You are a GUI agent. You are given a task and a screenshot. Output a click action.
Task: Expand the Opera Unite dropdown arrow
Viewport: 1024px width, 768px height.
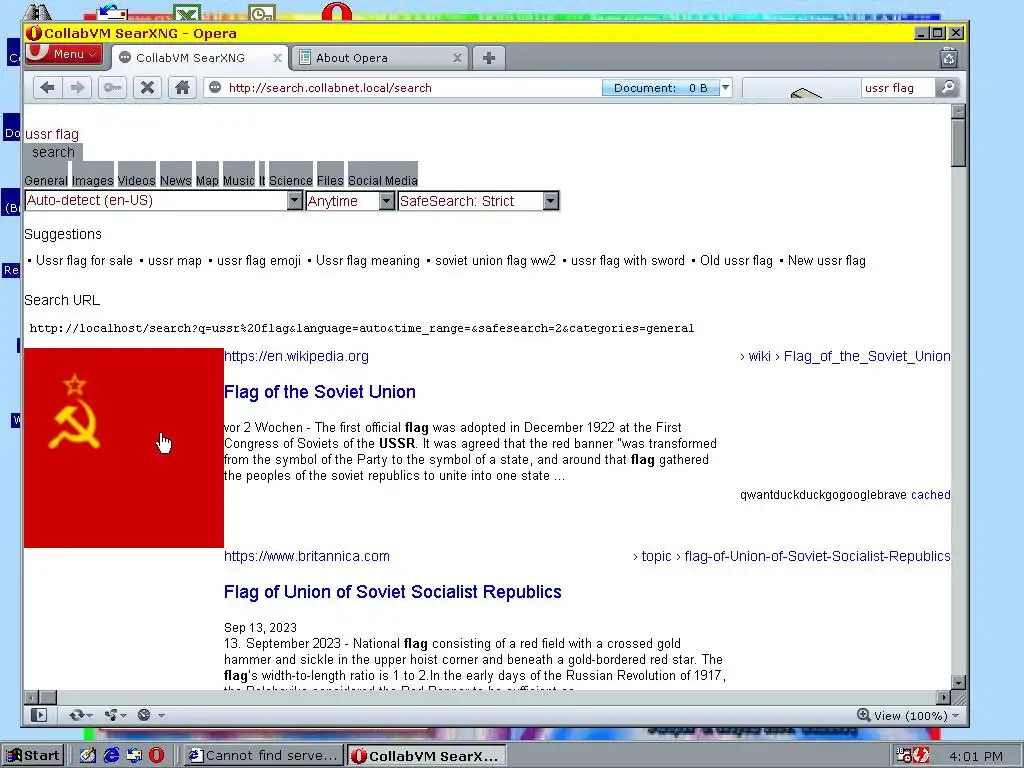[x=123, y=716]
